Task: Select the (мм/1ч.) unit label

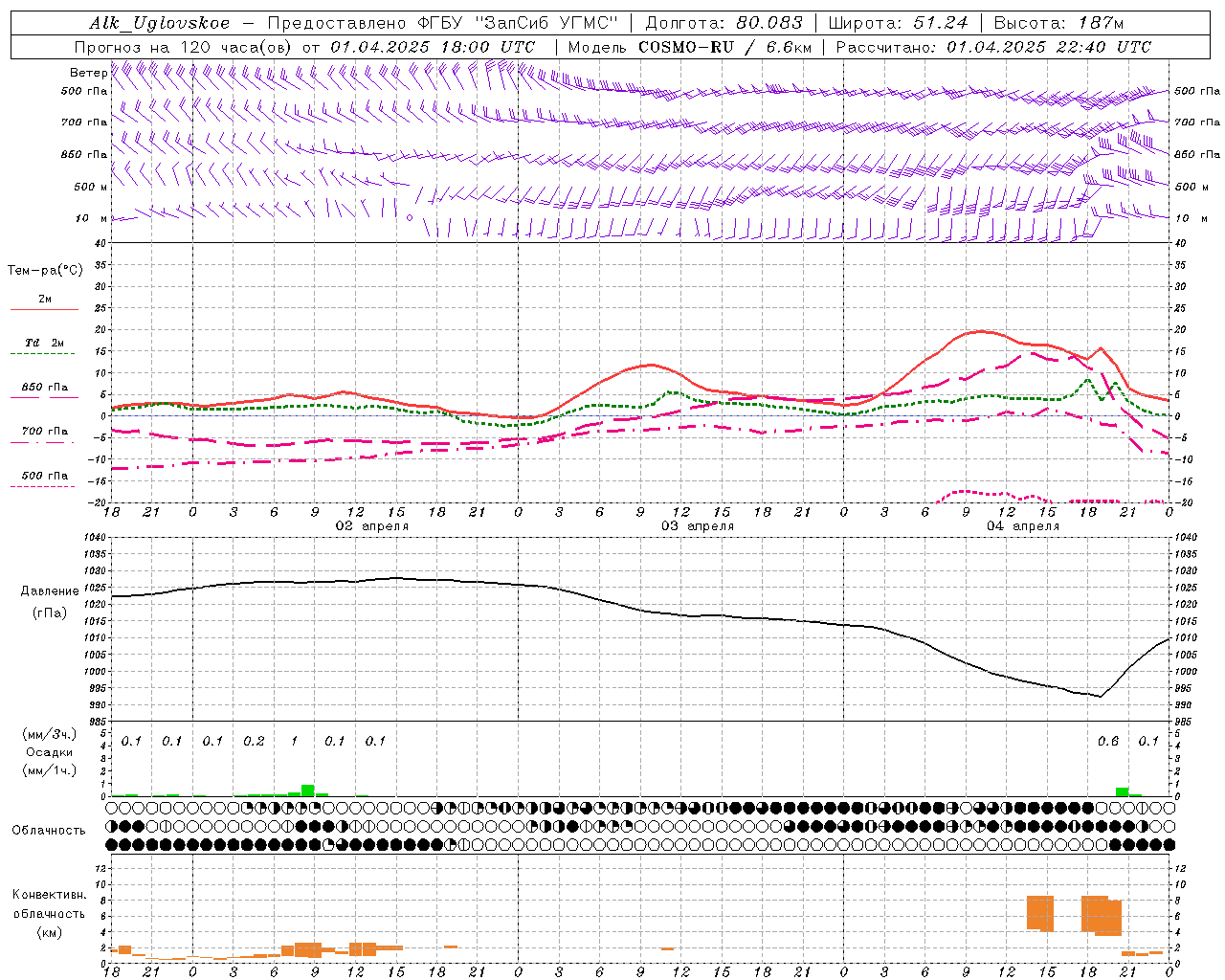Action: tap(49, 770)
